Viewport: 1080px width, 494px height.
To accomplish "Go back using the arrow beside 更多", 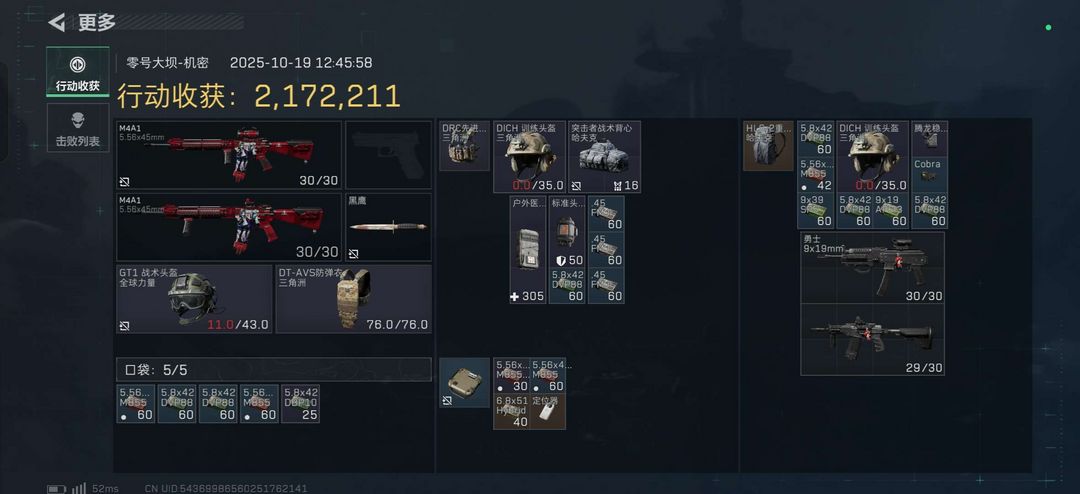I will tap(56, 22).
